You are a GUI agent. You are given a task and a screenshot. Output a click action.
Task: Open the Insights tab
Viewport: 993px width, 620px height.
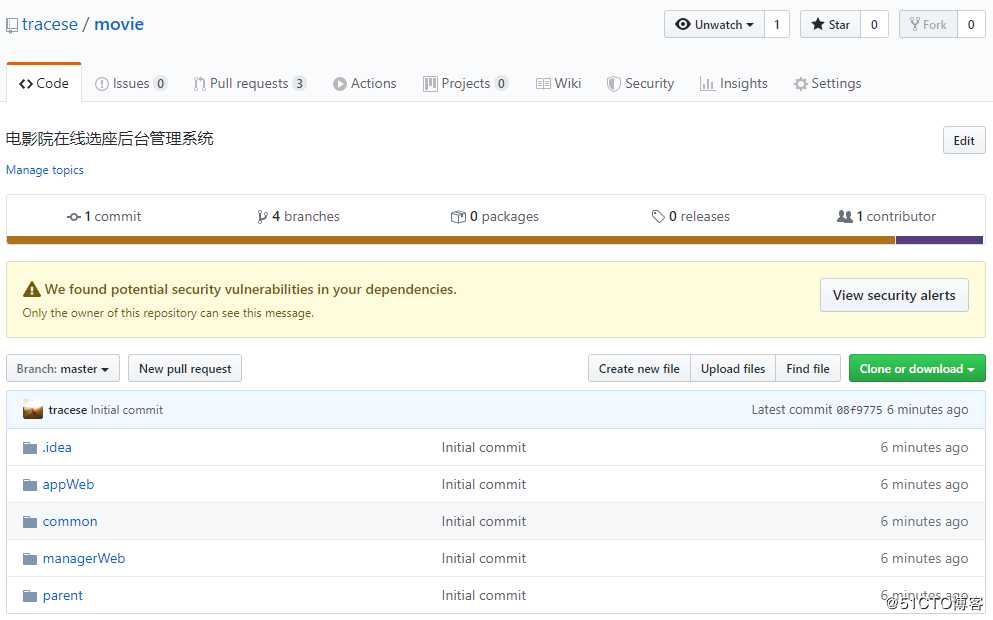click(734, 83)
